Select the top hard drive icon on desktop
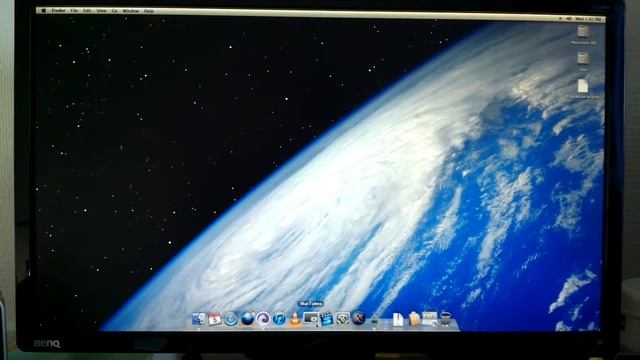 tap(583, 32)
